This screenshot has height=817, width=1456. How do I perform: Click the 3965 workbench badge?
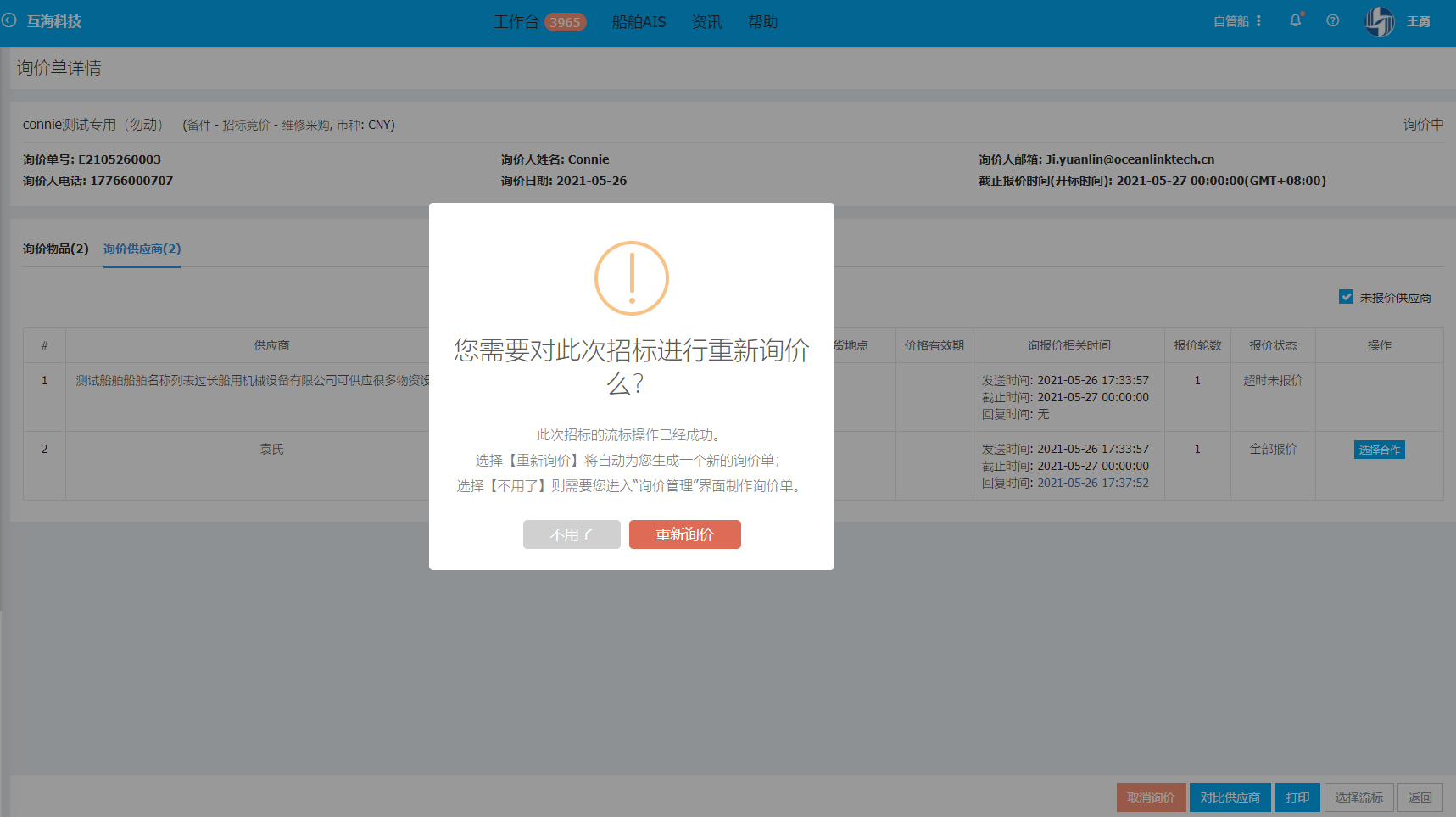pyautogui.click(x=565, y=22)
